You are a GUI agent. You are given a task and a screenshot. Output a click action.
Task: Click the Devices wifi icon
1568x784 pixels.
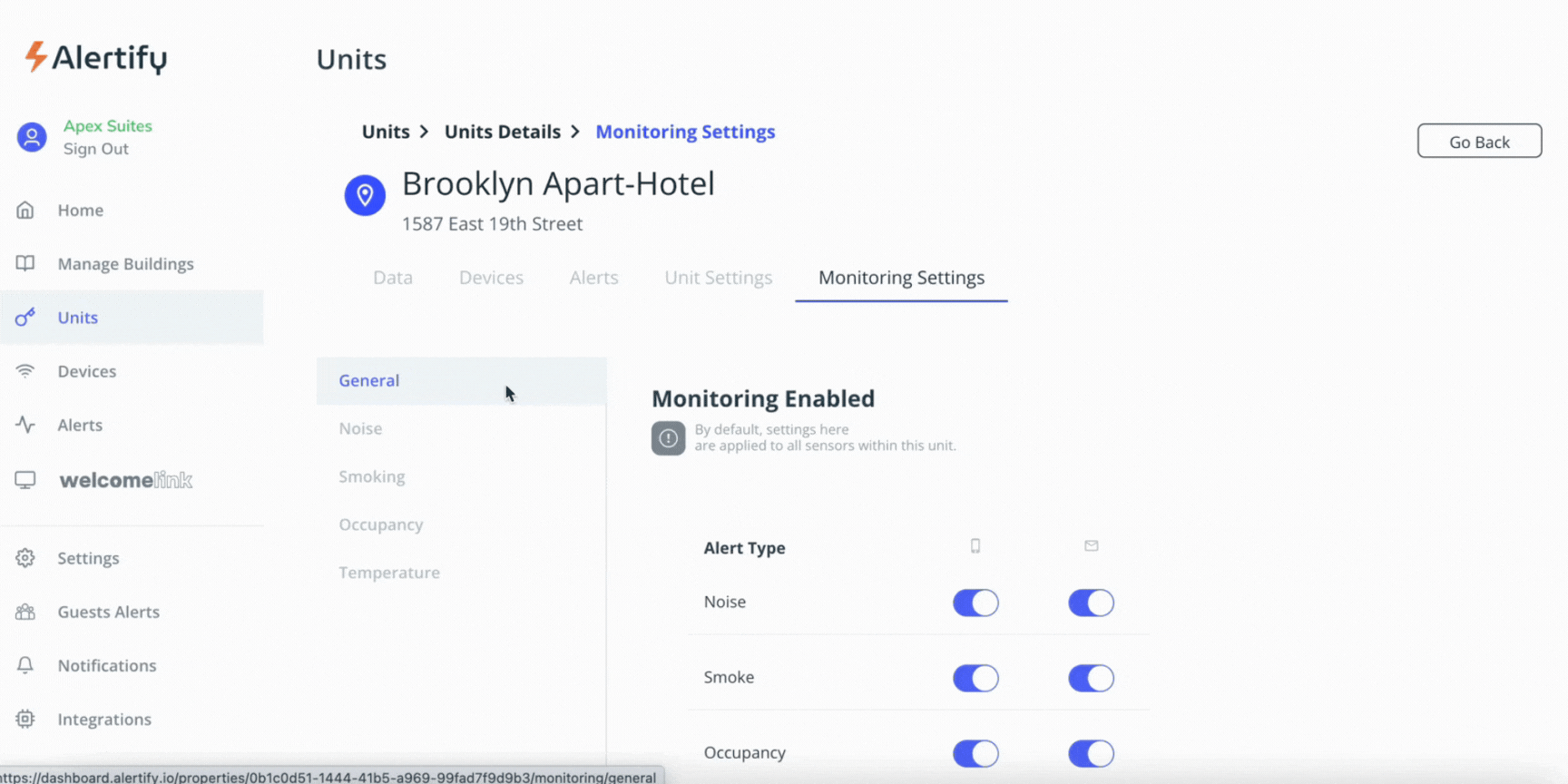point(25,371)
